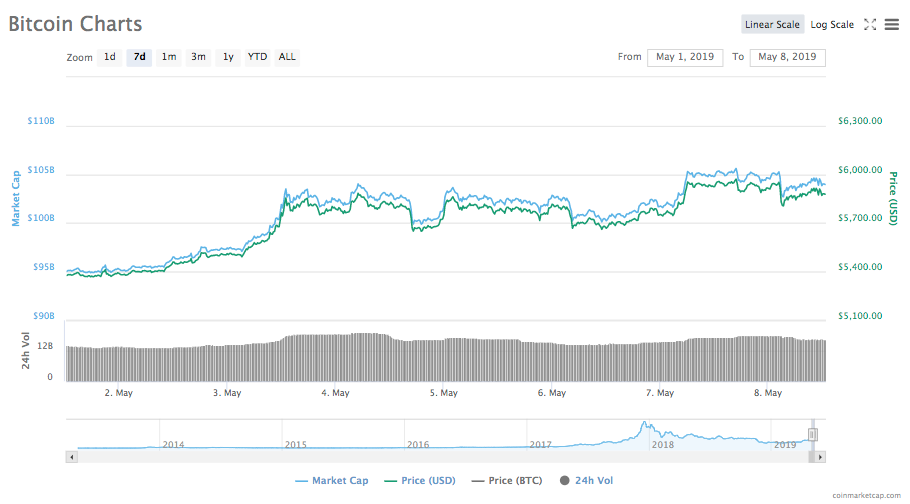910x504 pixels.
Task: Click the 2014 label in navigator
Action: pyautogui.click(x=173, y=445)
